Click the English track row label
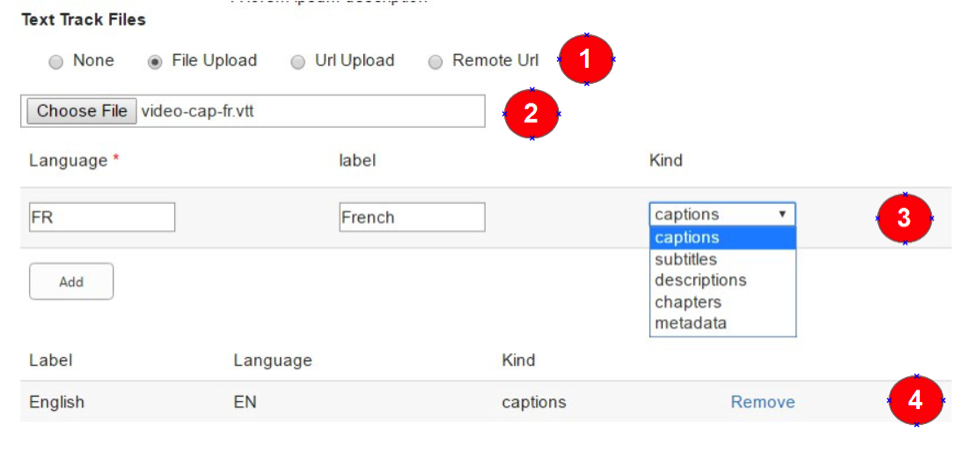The height and width of the screenshot is (455, 975). 57,402
